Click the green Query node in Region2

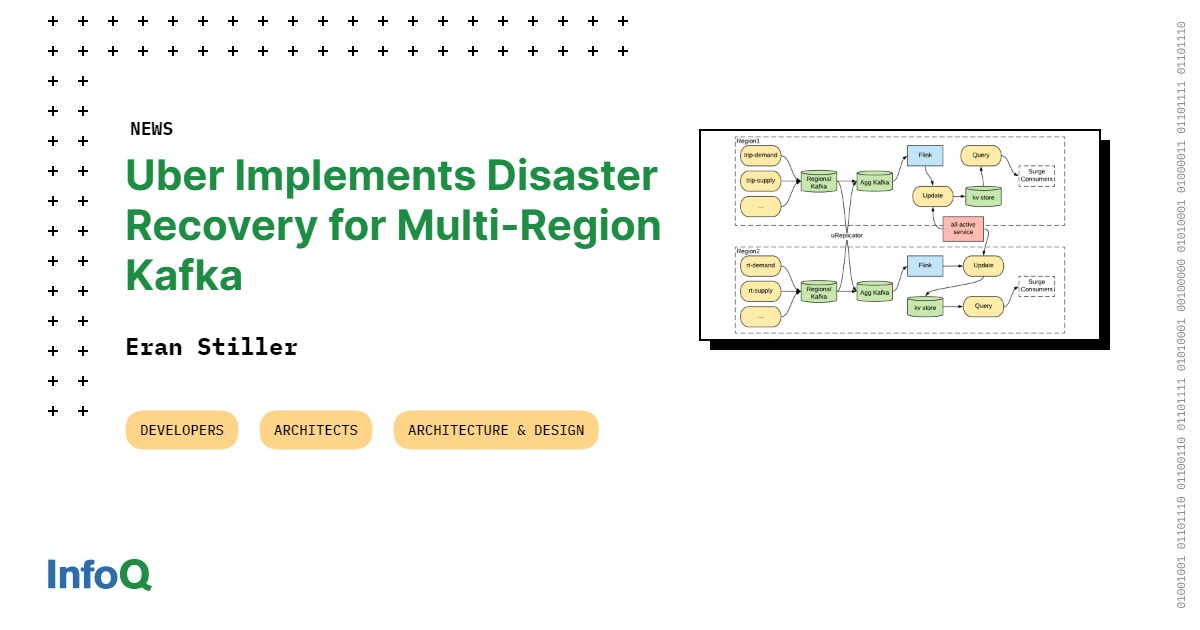tap(983, 305)
